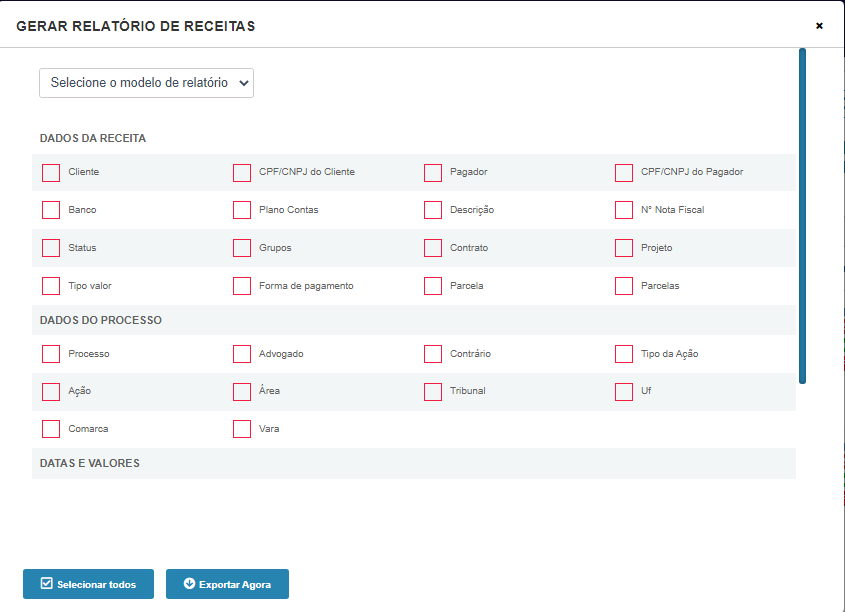Select the Vara checkbox
Viewport: 845px width, 612px height.
tap(242, 429)
